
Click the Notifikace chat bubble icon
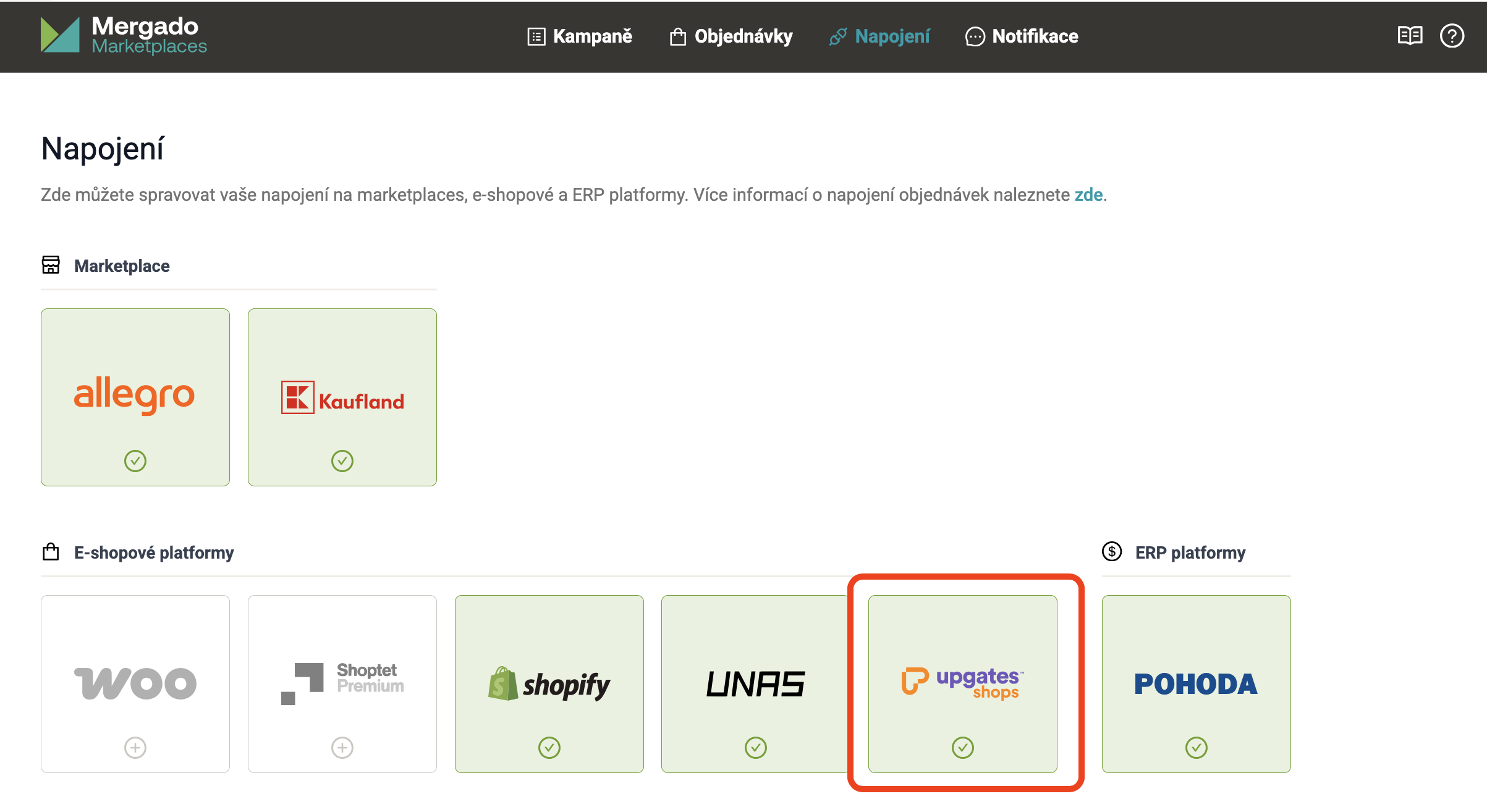[975, 36]
